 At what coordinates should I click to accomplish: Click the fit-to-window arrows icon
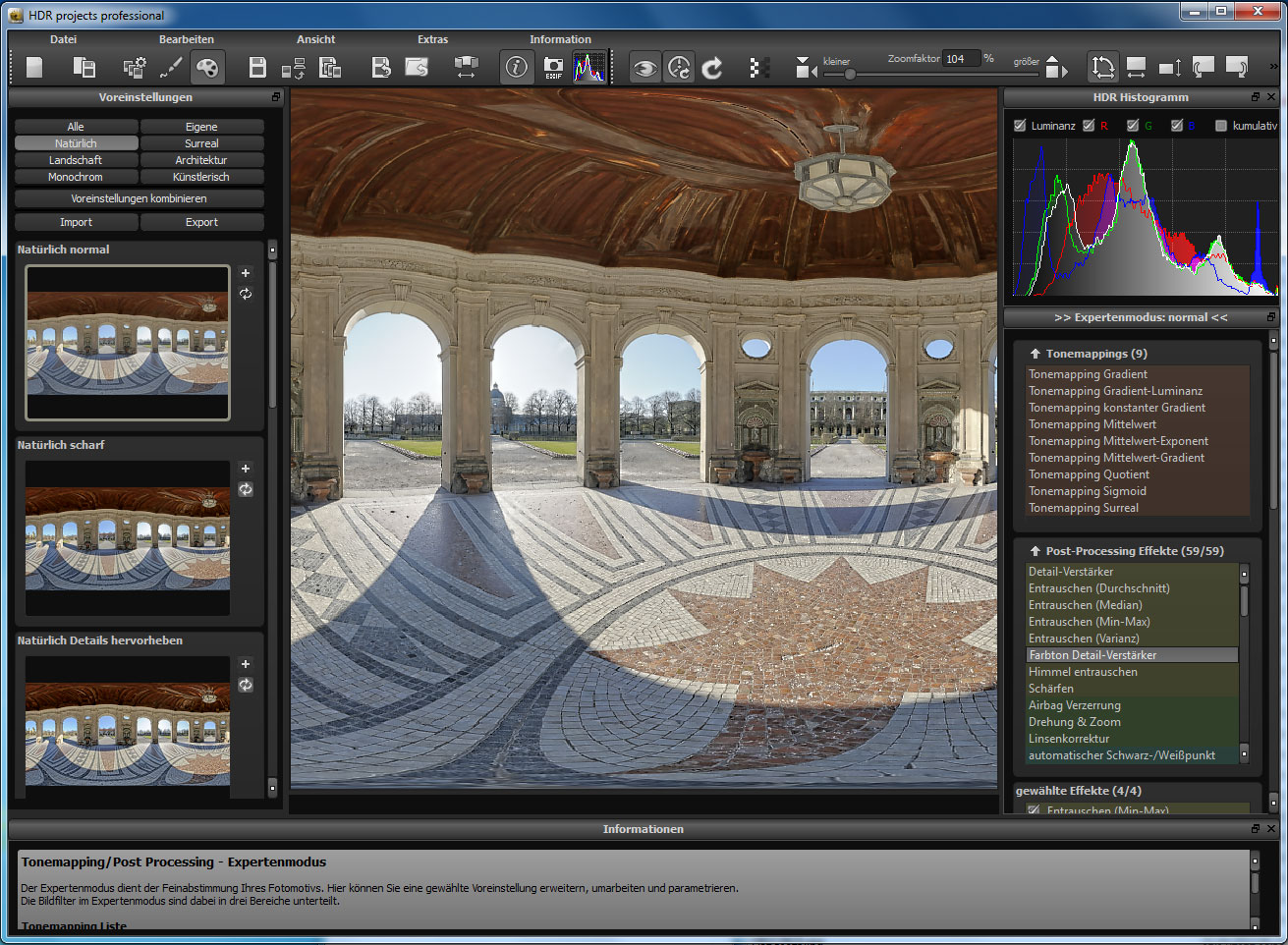click(x=1102, y=67)
